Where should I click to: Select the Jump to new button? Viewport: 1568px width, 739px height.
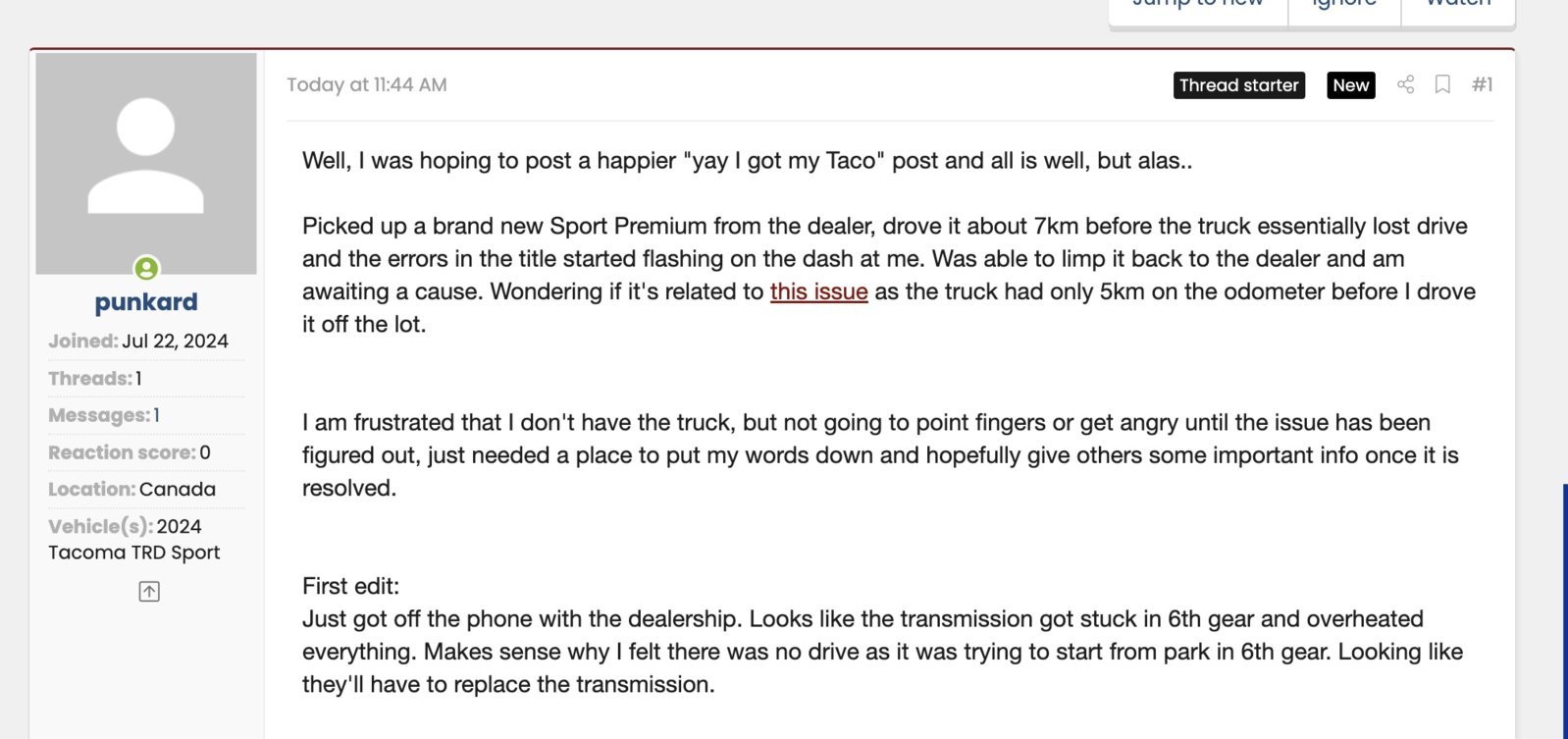pos(1198,6)
